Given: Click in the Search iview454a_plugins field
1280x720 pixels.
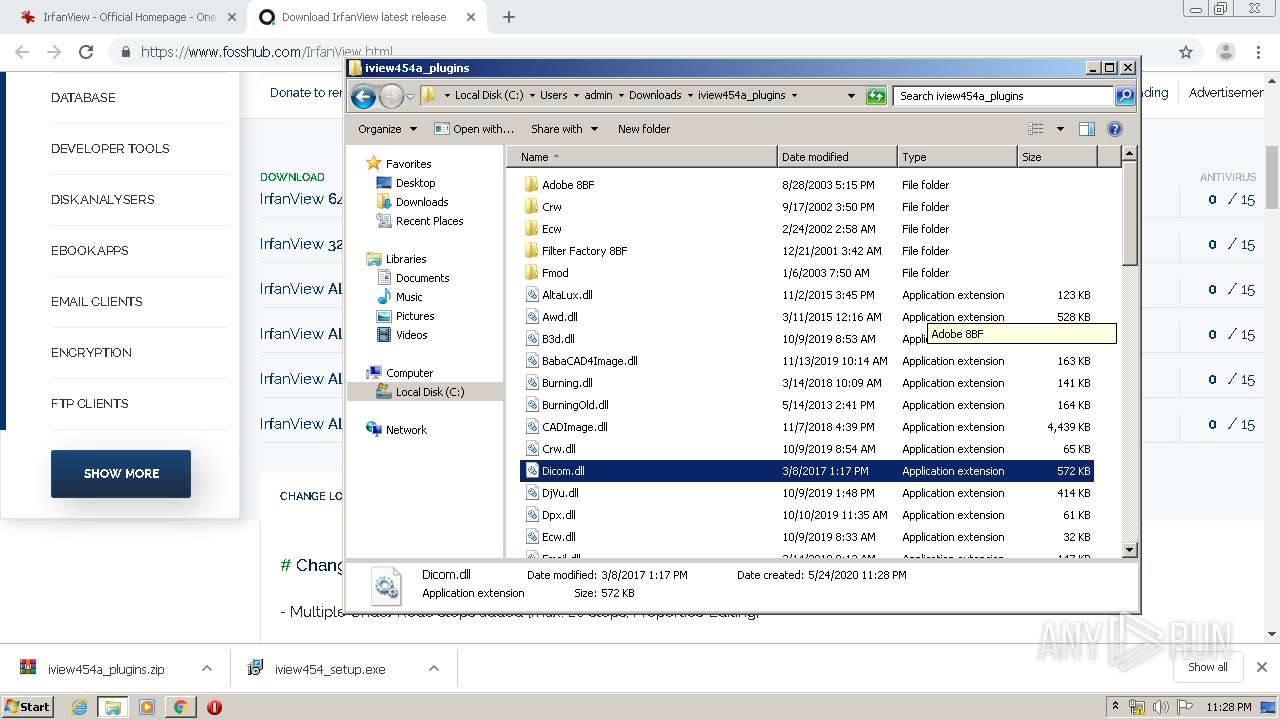Looking at the screenshot, I should coord(1003,96).
